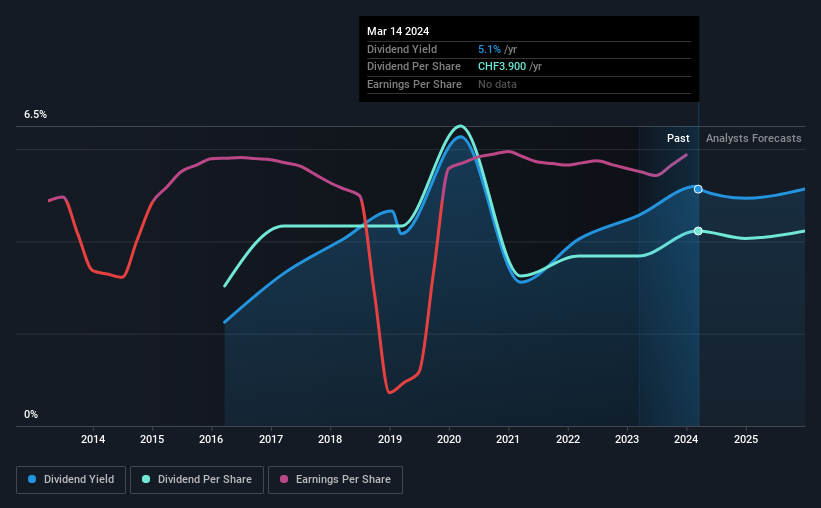
Task: Select the 2023 x-axis label
Action: [627, 439]
